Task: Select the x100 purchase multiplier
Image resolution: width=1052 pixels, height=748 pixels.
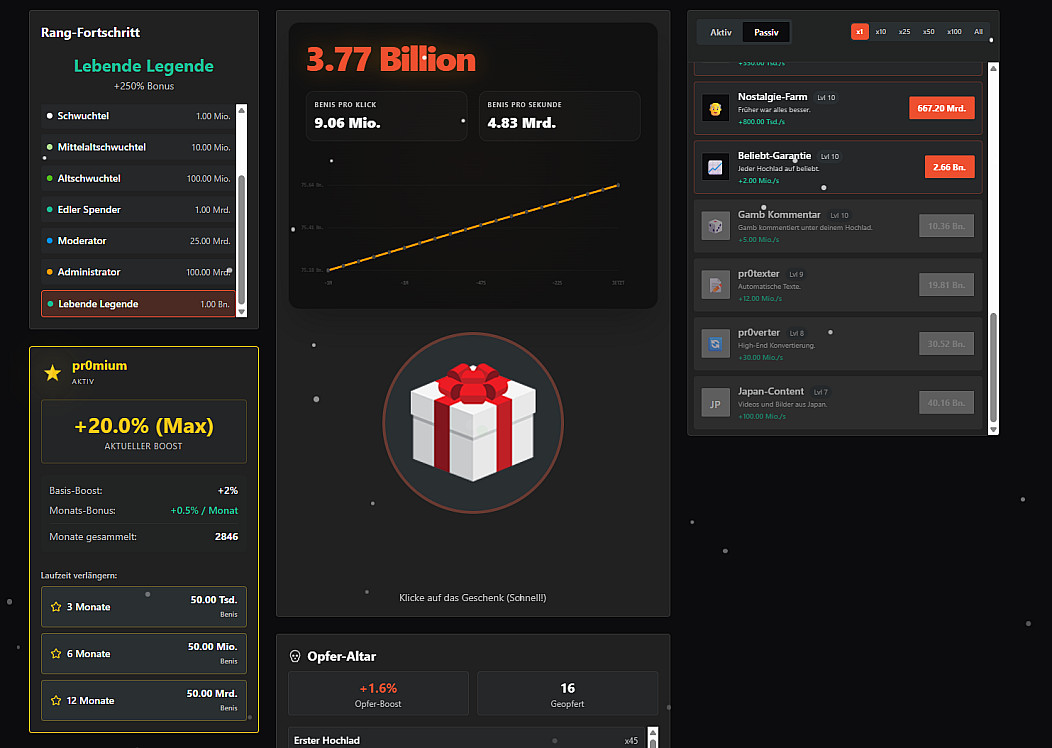Action: [x=954, y=32]
